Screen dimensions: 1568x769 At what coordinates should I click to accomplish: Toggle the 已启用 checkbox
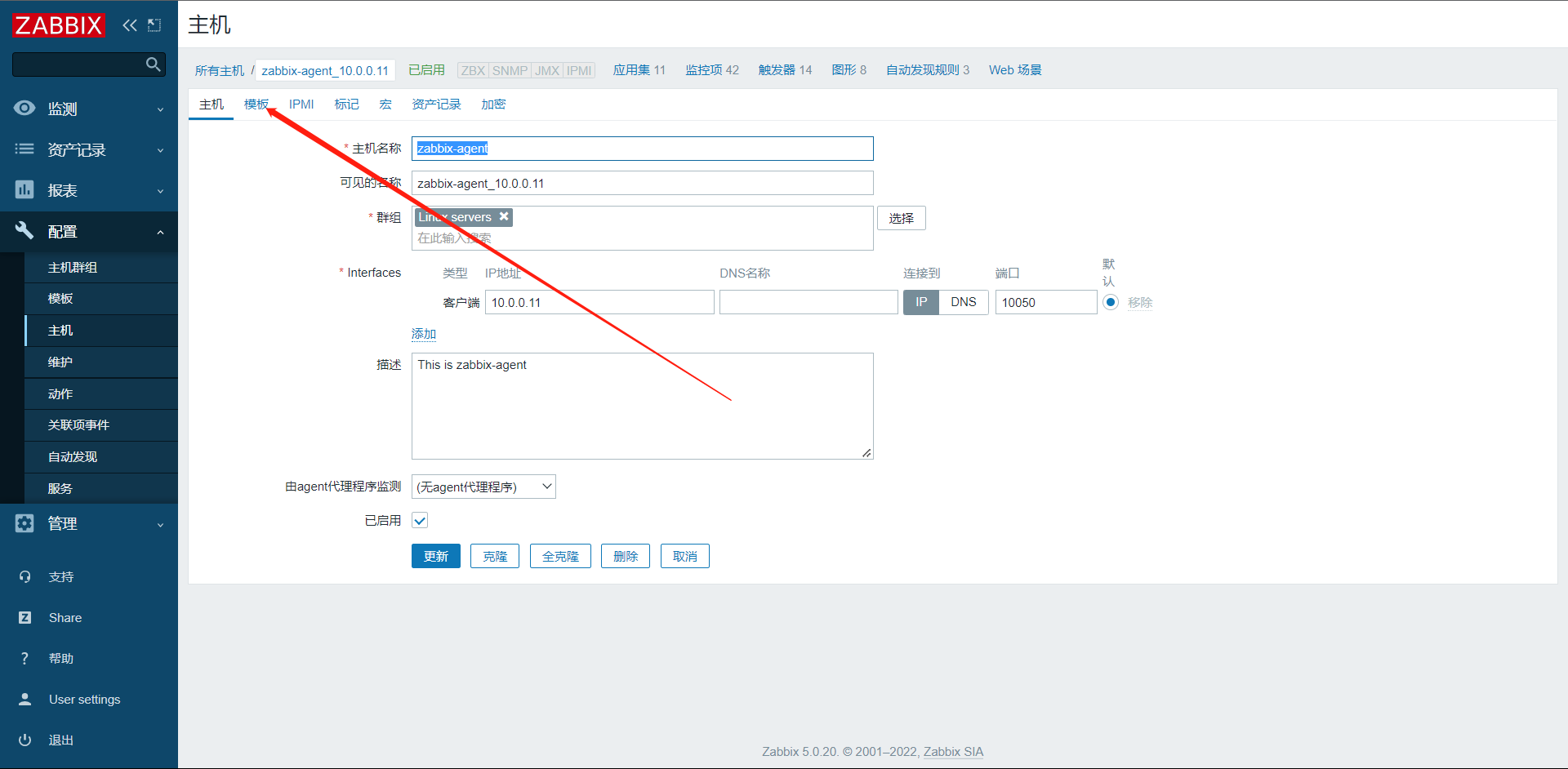(420, 521)
